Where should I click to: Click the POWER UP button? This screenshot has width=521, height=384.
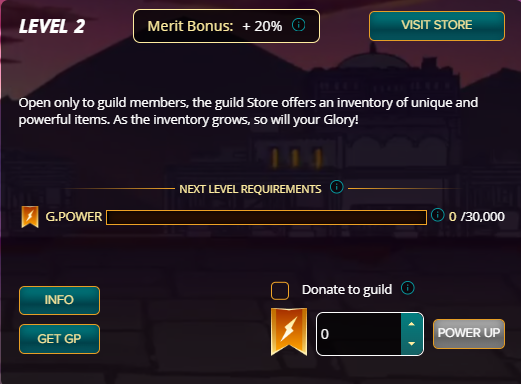(x=469, y=334)
